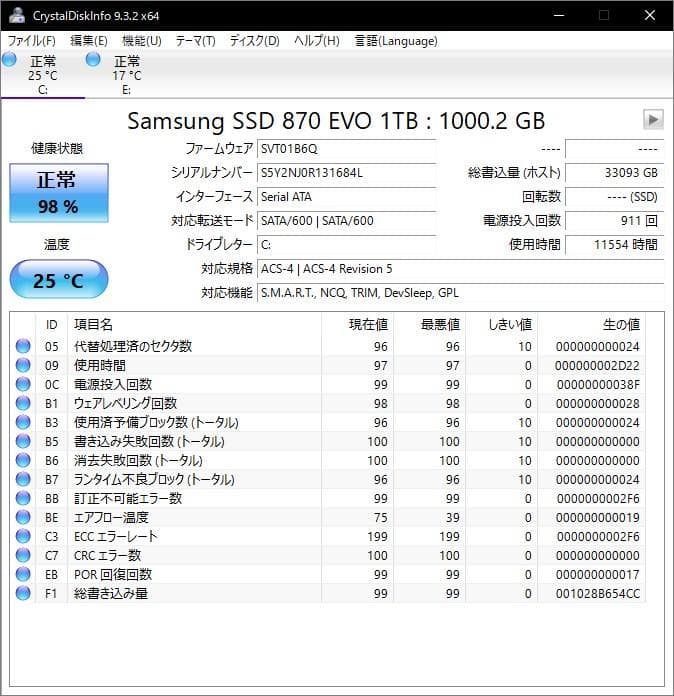
Task: Open the ヘルプ(H) menu
Action: (317, 41)
